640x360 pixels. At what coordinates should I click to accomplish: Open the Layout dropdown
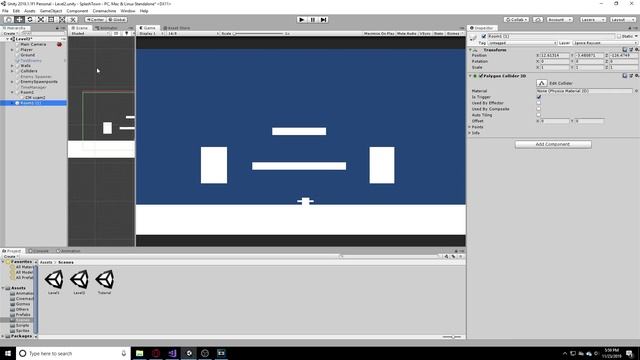point(622,20)
